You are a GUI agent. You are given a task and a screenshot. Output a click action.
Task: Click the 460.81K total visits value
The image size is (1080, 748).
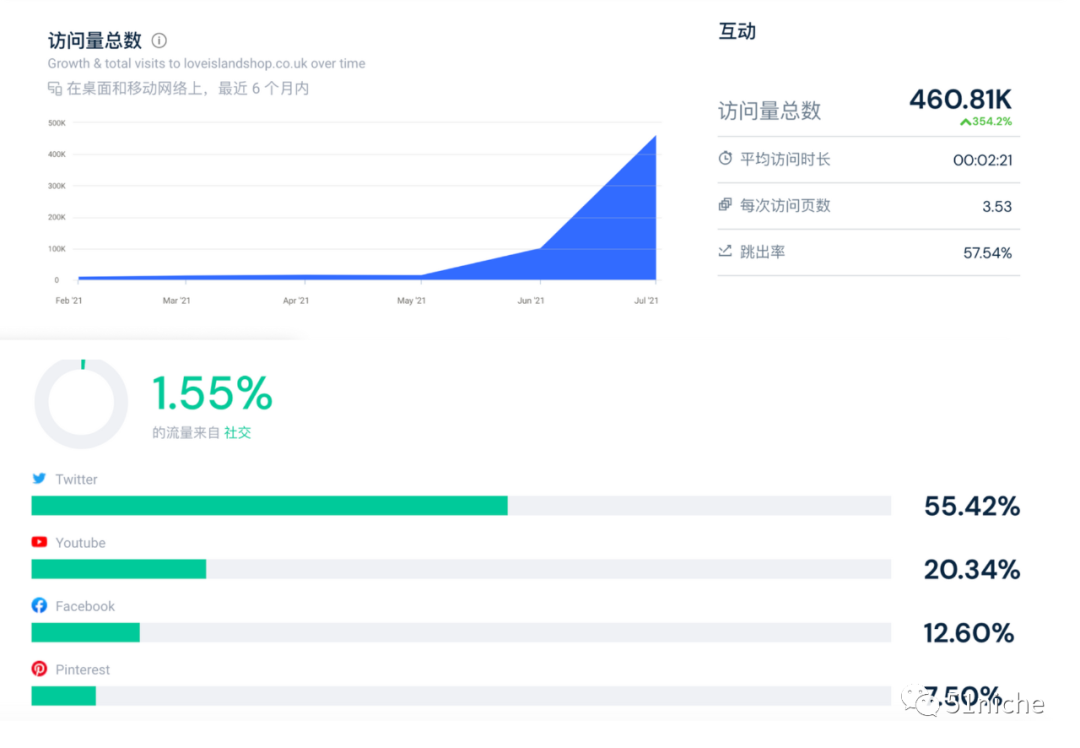point(960,101)
